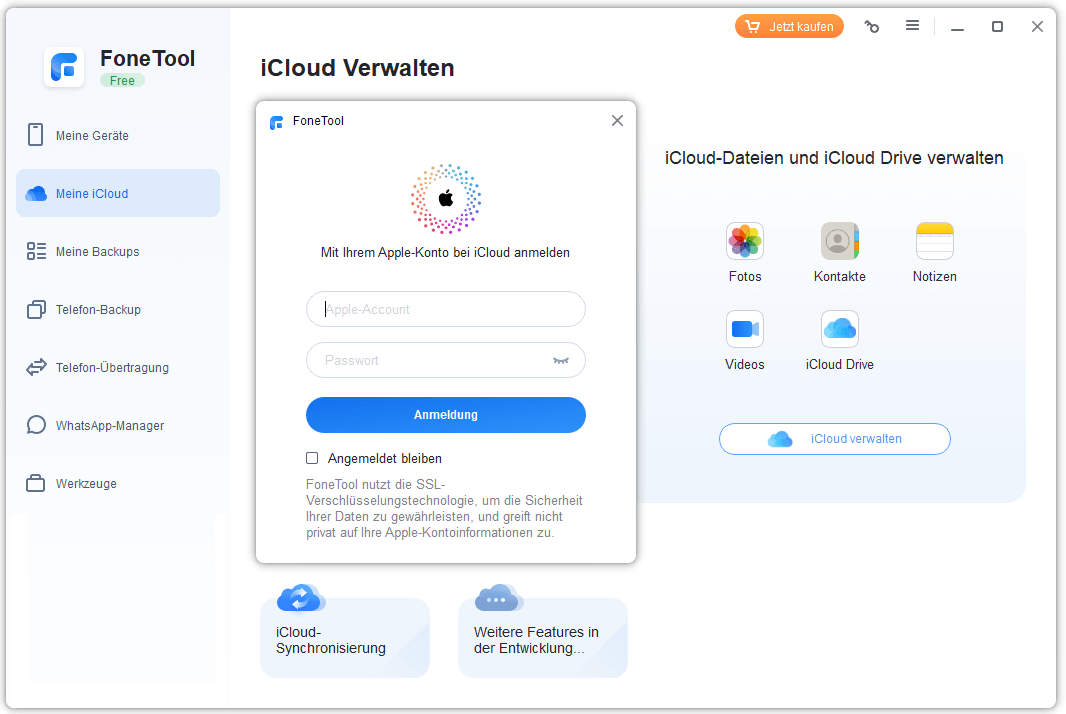Click the Apple-Account input field
This screenshot has width=1066, height=714.
(x=445, y=310)
